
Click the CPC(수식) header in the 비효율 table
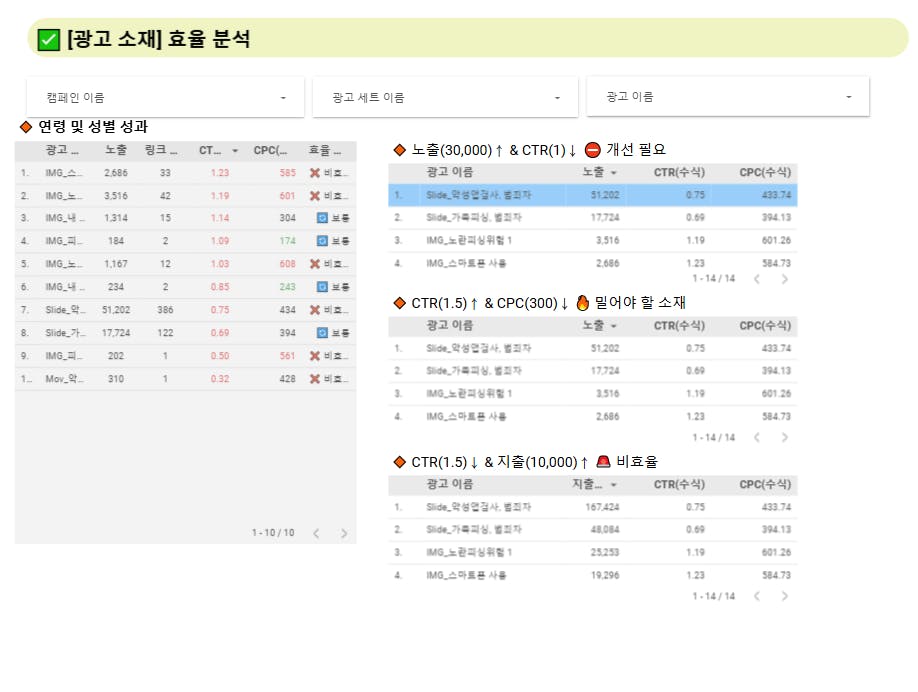765,484
